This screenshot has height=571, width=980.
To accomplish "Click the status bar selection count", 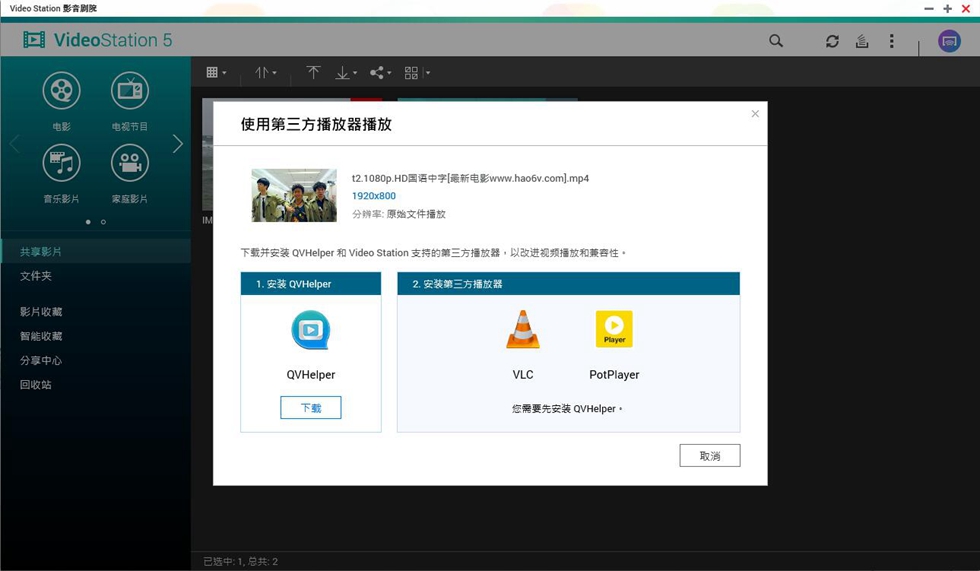I will [x=241, y=562].
